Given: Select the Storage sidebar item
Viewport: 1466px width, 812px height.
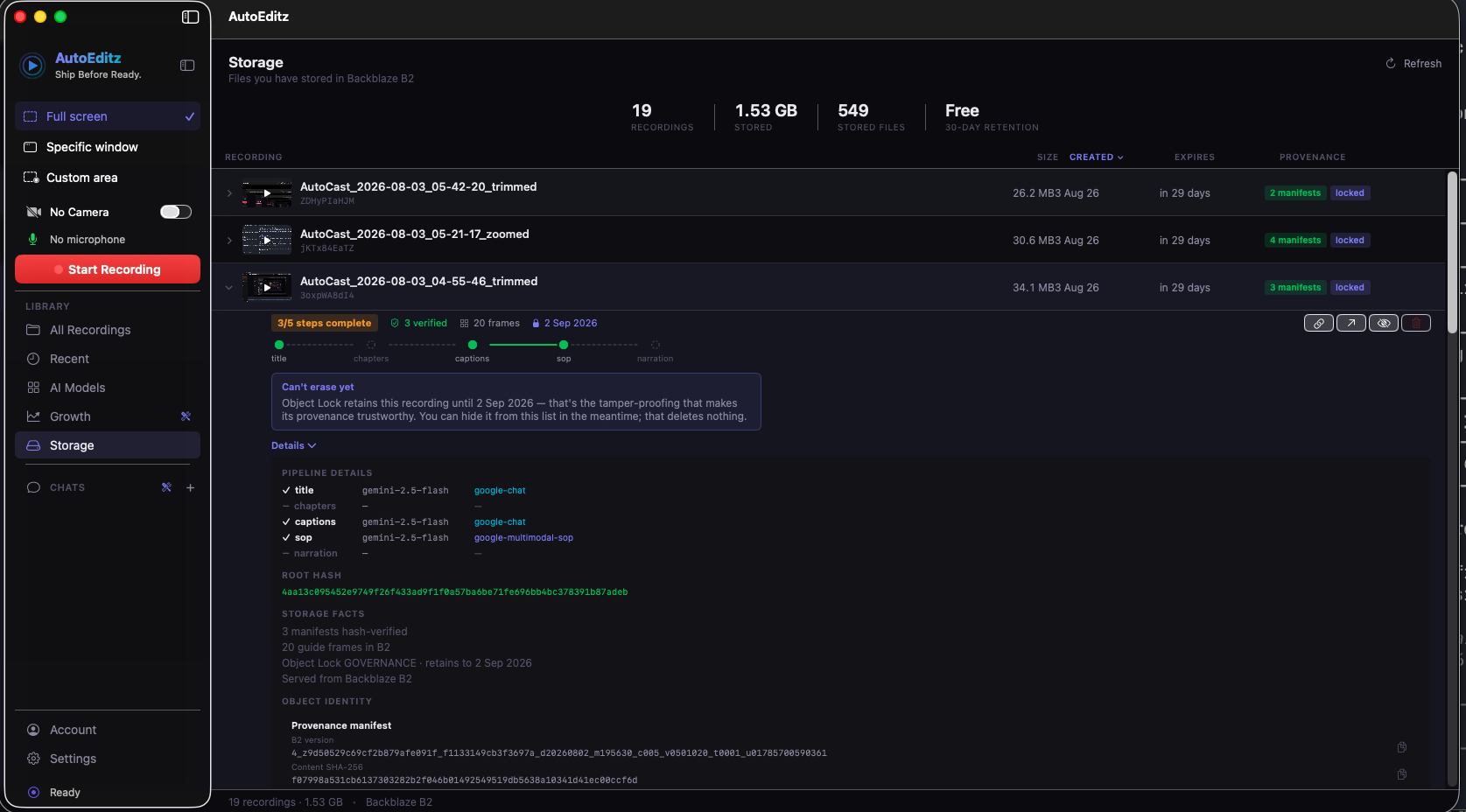Looking at the screenshot, I should pos(108,445).
